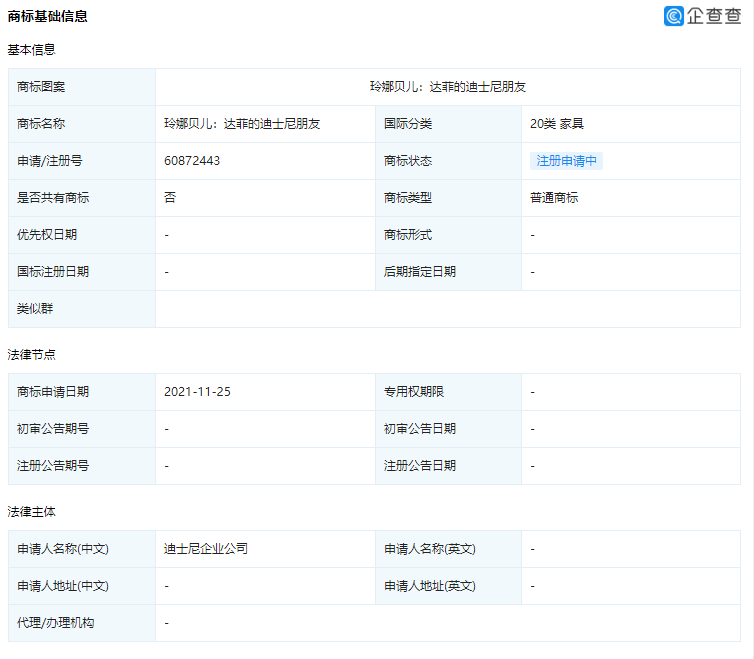Click the 初审公告期号 field label

(x=53, y=429)
